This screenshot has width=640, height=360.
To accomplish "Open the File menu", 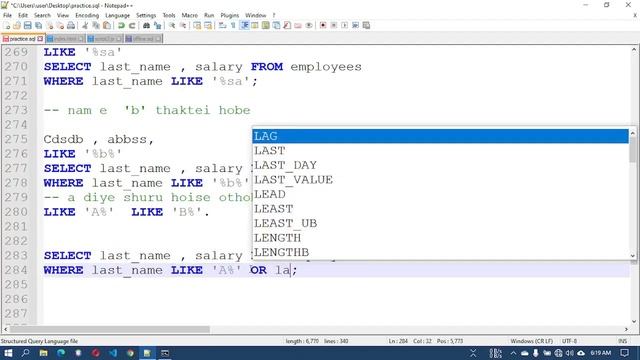I will [7, 15].
